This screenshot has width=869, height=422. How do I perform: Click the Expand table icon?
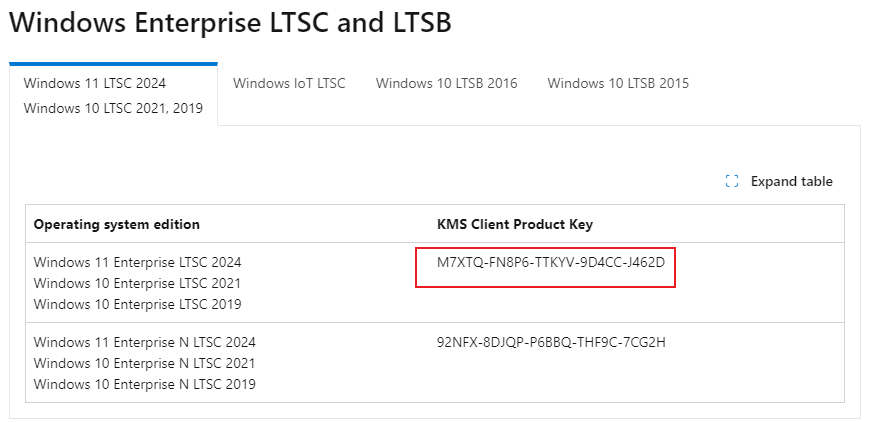[731, 181]
